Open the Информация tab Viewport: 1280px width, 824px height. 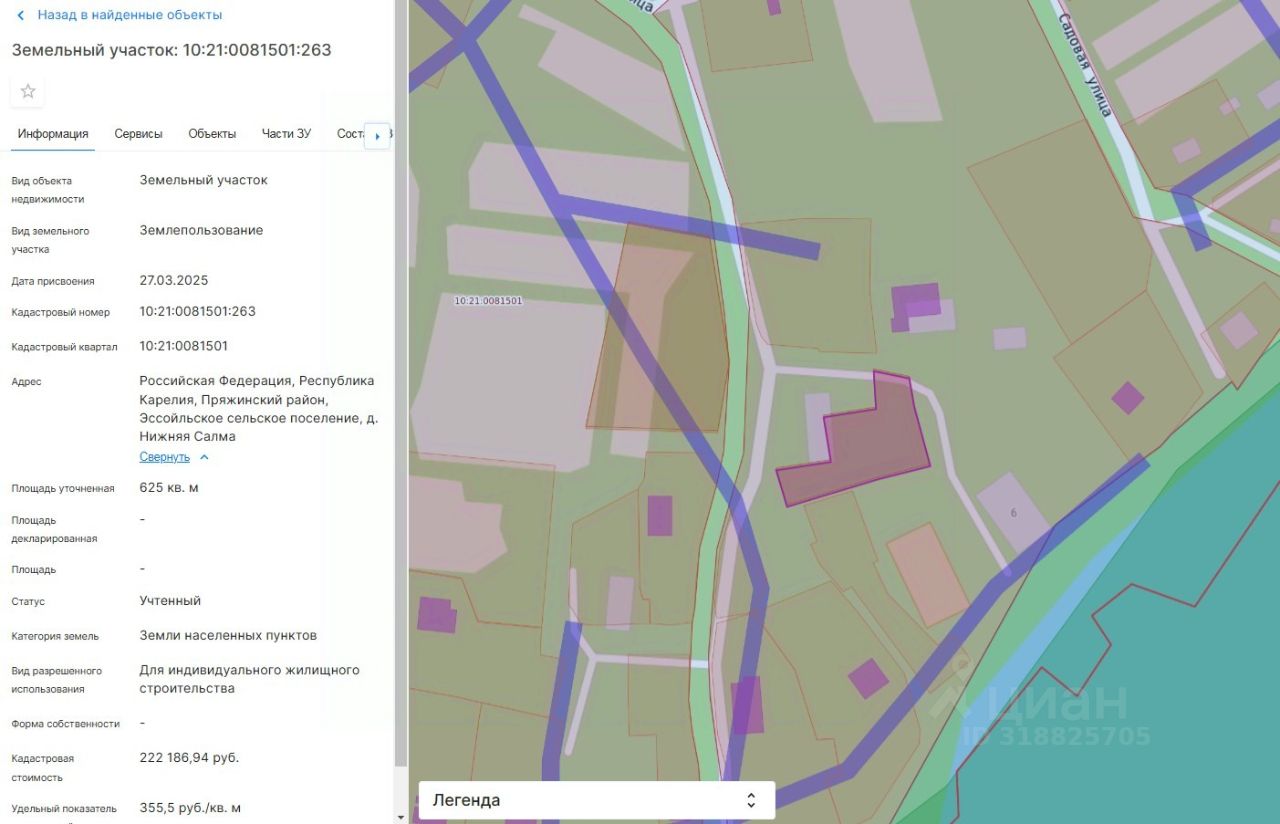point(53,134)
